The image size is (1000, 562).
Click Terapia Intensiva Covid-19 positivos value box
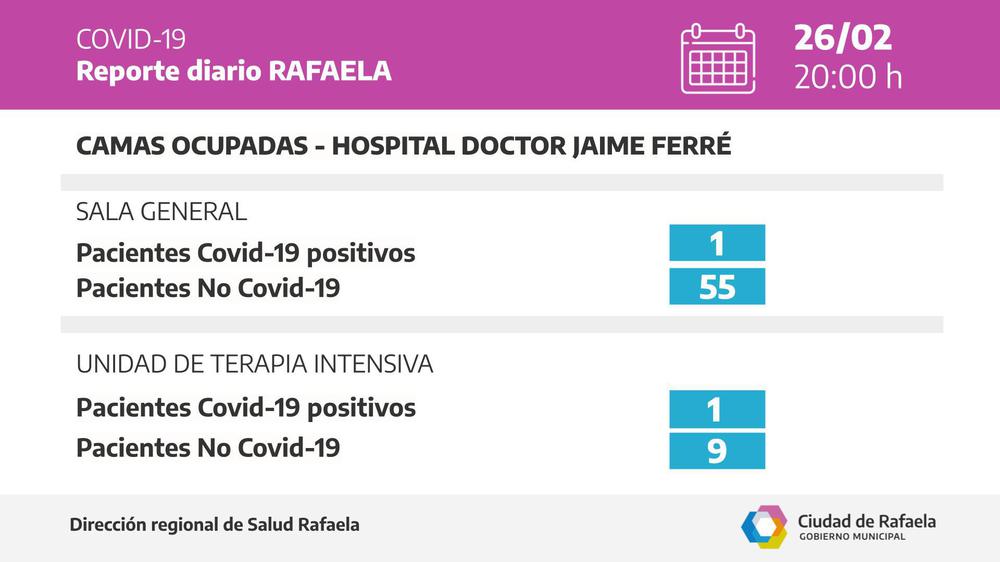click(717, 409)
